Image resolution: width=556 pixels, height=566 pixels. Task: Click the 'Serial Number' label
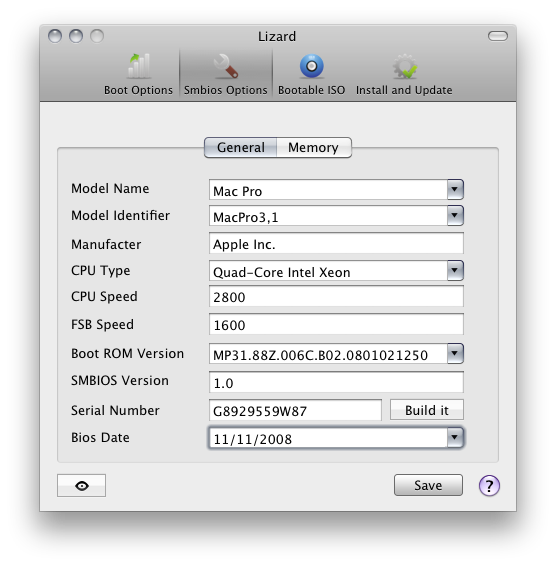(x=115, y=410)
